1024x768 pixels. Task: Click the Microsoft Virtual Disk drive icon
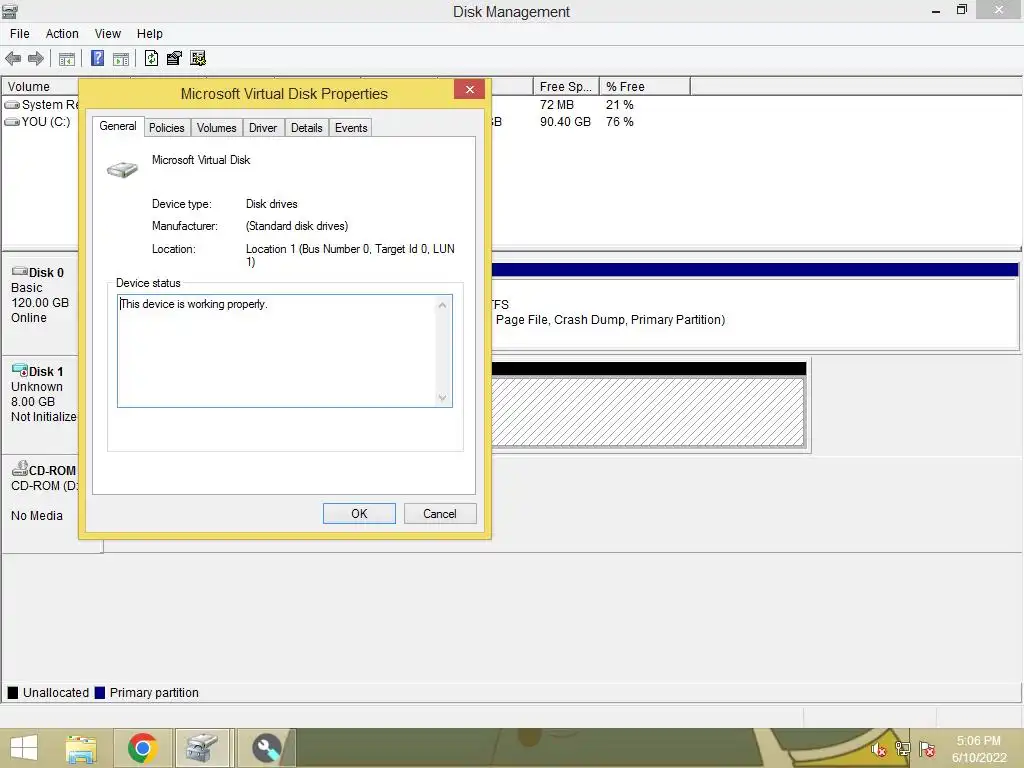coord(122,170)
